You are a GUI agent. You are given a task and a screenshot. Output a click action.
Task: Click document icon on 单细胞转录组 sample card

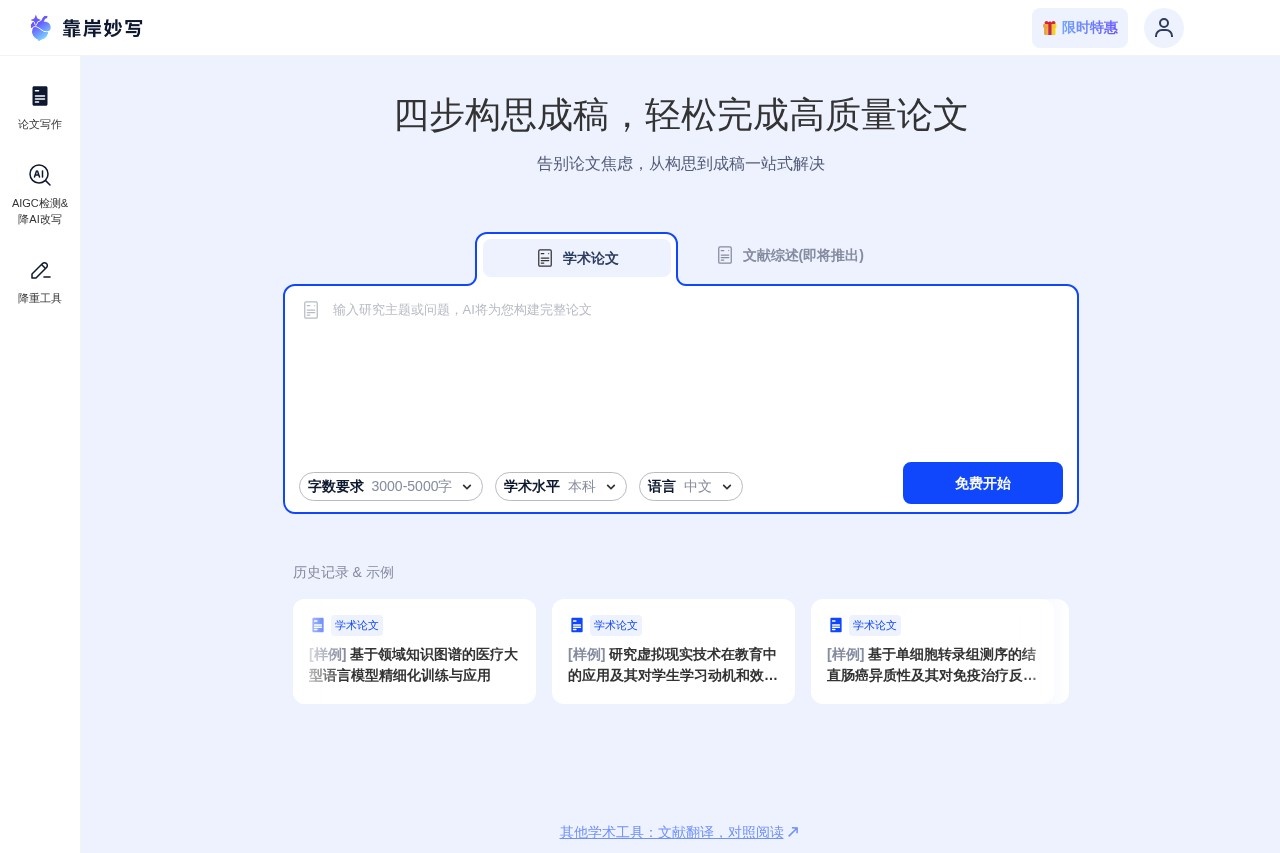tap(836, 625)
